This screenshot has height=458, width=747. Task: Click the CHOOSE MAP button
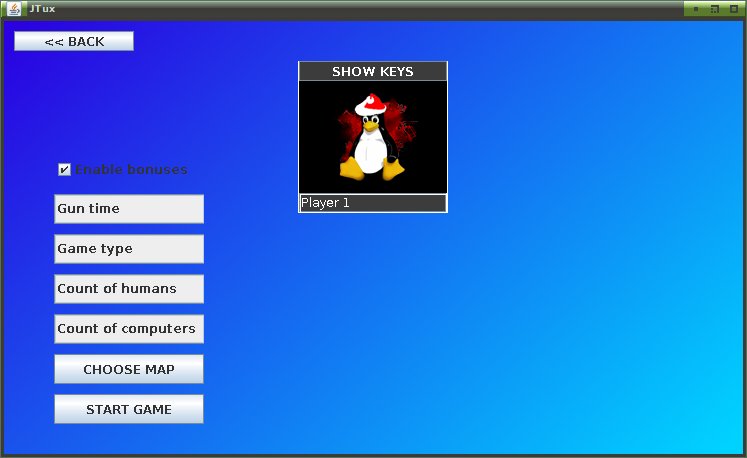coord(129,369)
